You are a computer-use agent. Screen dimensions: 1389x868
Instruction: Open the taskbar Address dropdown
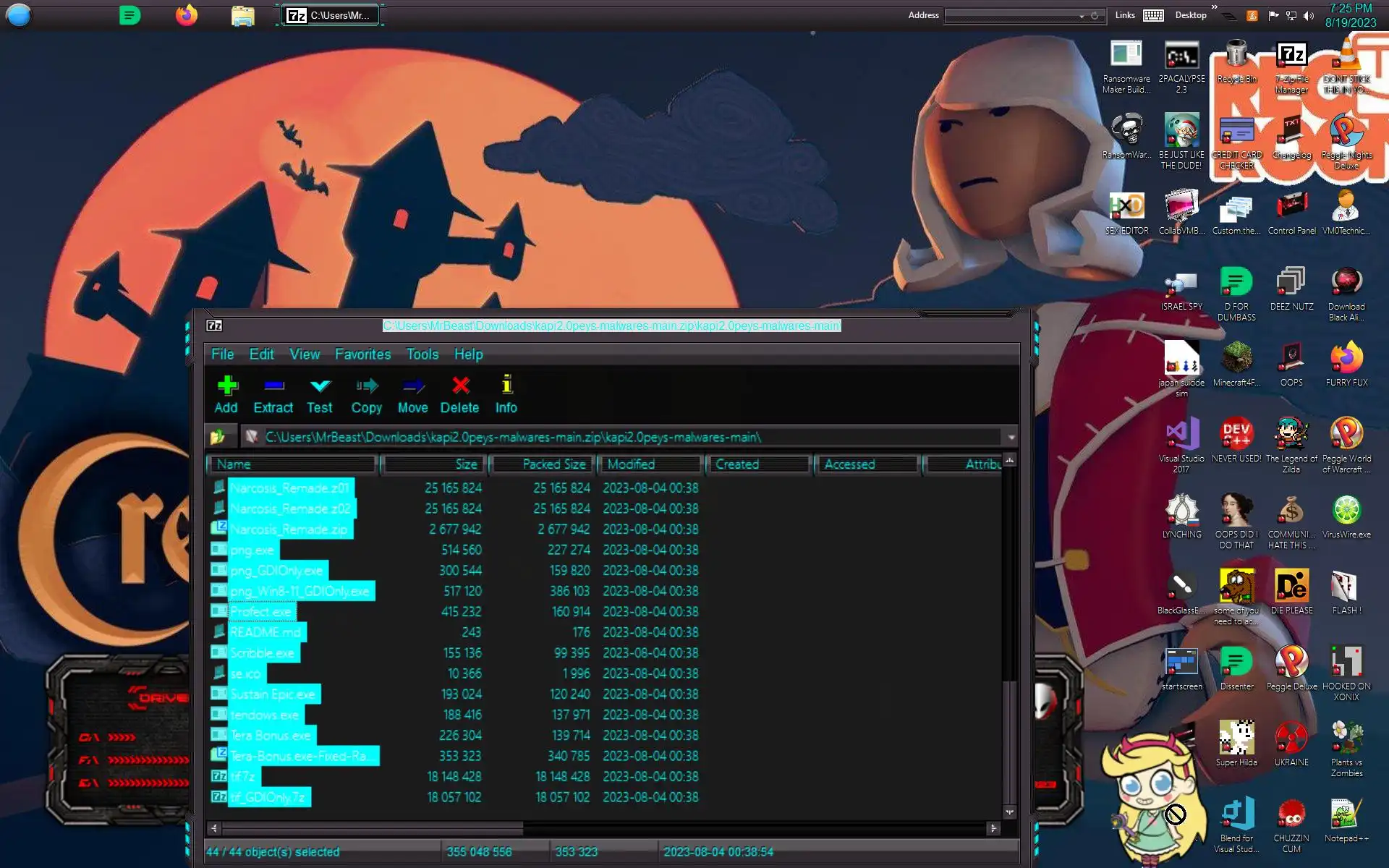(1082, 16)
